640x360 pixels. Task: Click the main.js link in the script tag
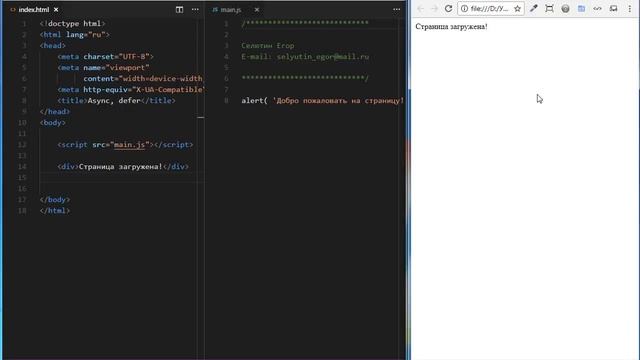pos(129,144)
